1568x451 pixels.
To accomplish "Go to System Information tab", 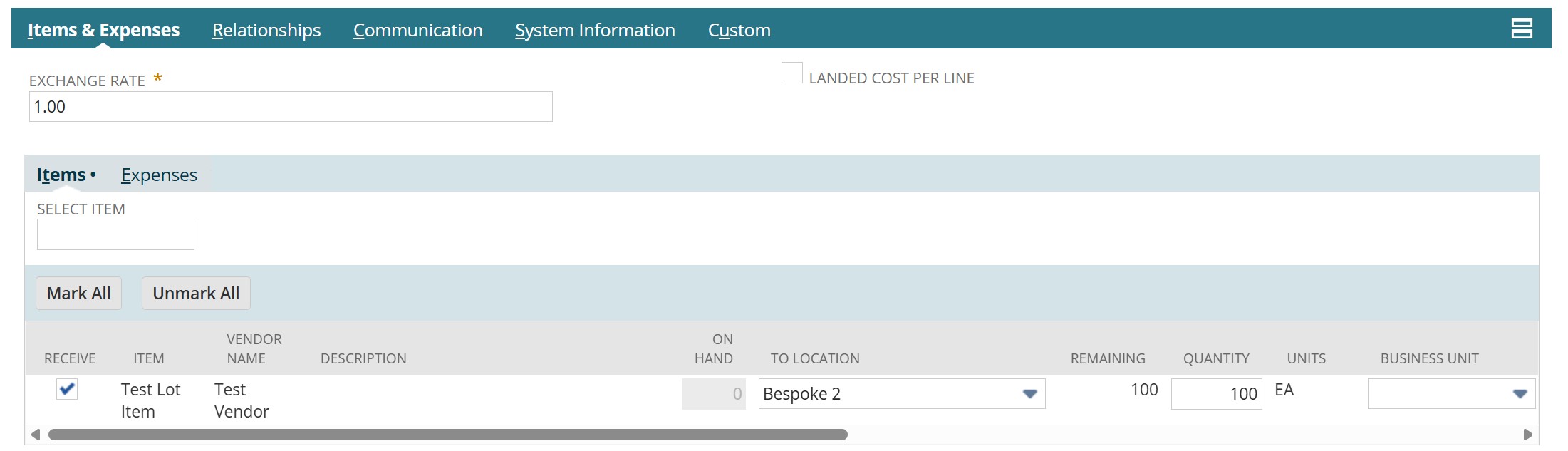I will 595,30.
